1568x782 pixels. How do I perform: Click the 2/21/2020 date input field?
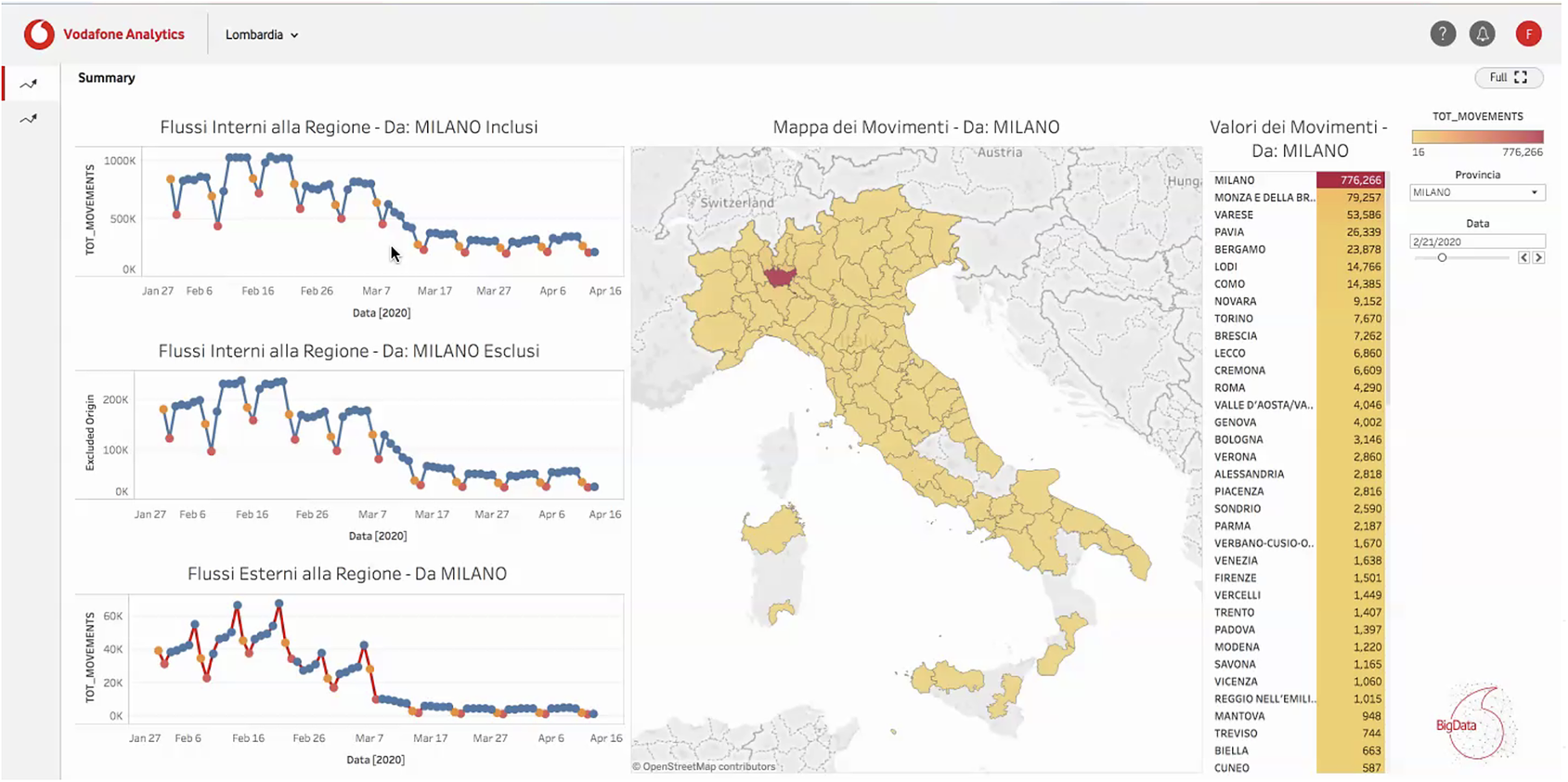pyautogui.click(x=1476, y=241)
